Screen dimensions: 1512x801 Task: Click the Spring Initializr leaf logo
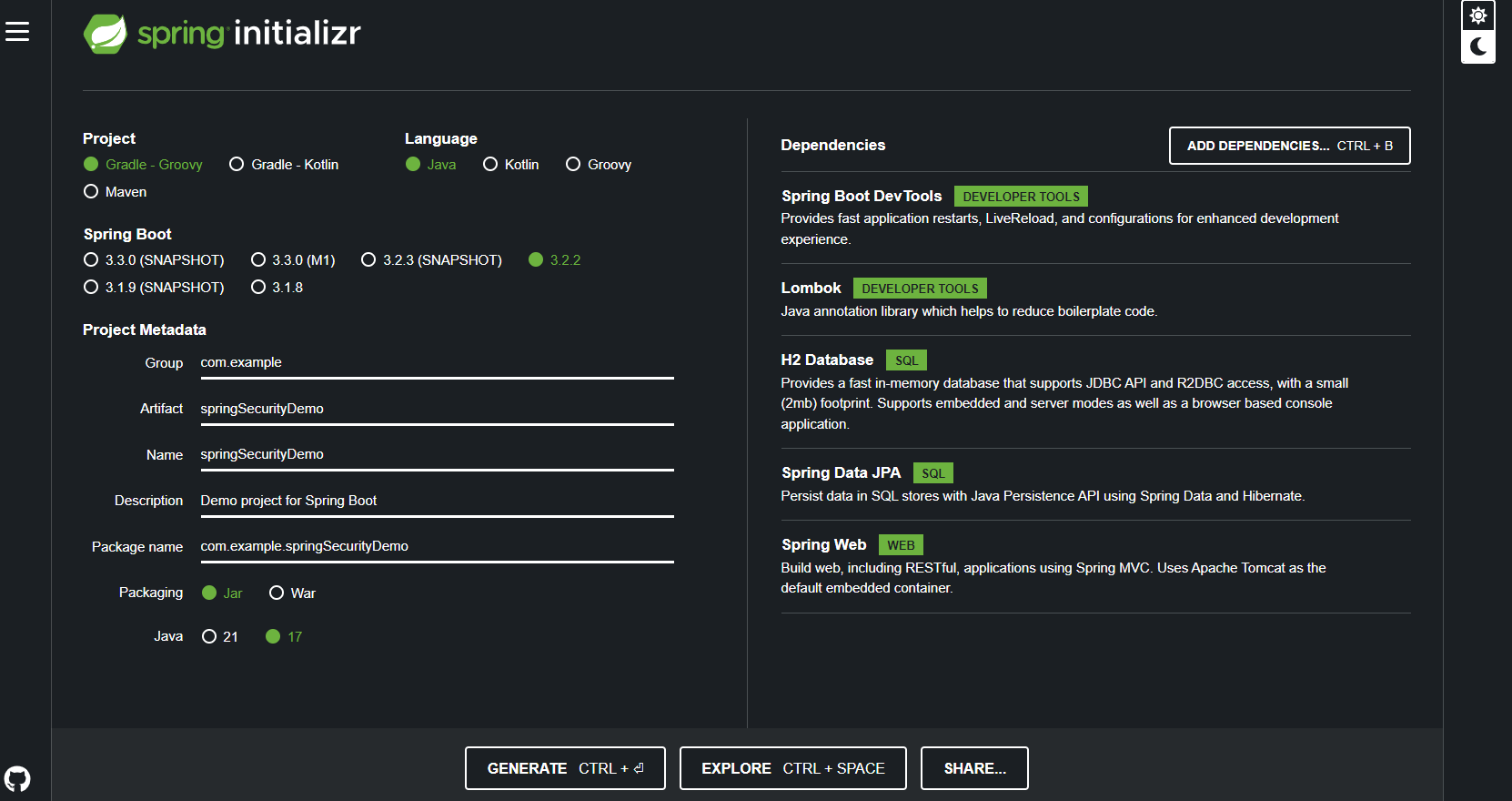[106, 34]
